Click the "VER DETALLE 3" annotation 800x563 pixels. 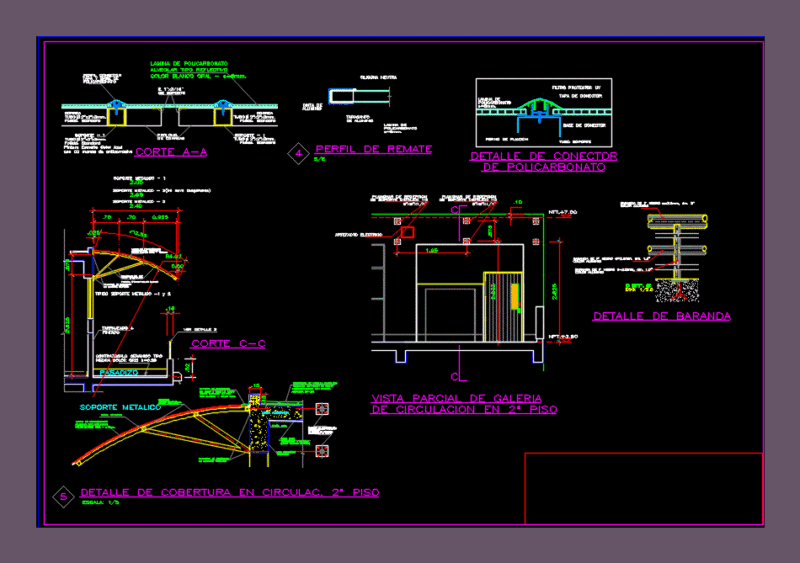[200, 330]
